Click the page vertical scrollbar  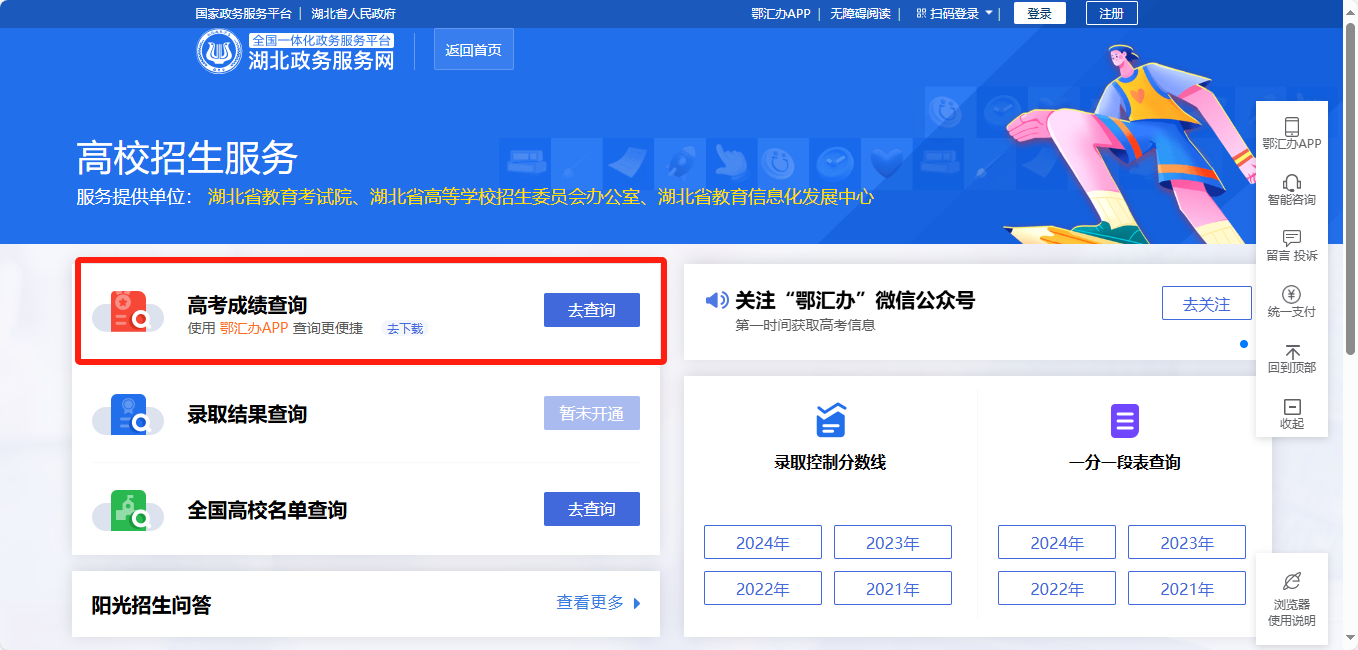[x=1350, y=190]
